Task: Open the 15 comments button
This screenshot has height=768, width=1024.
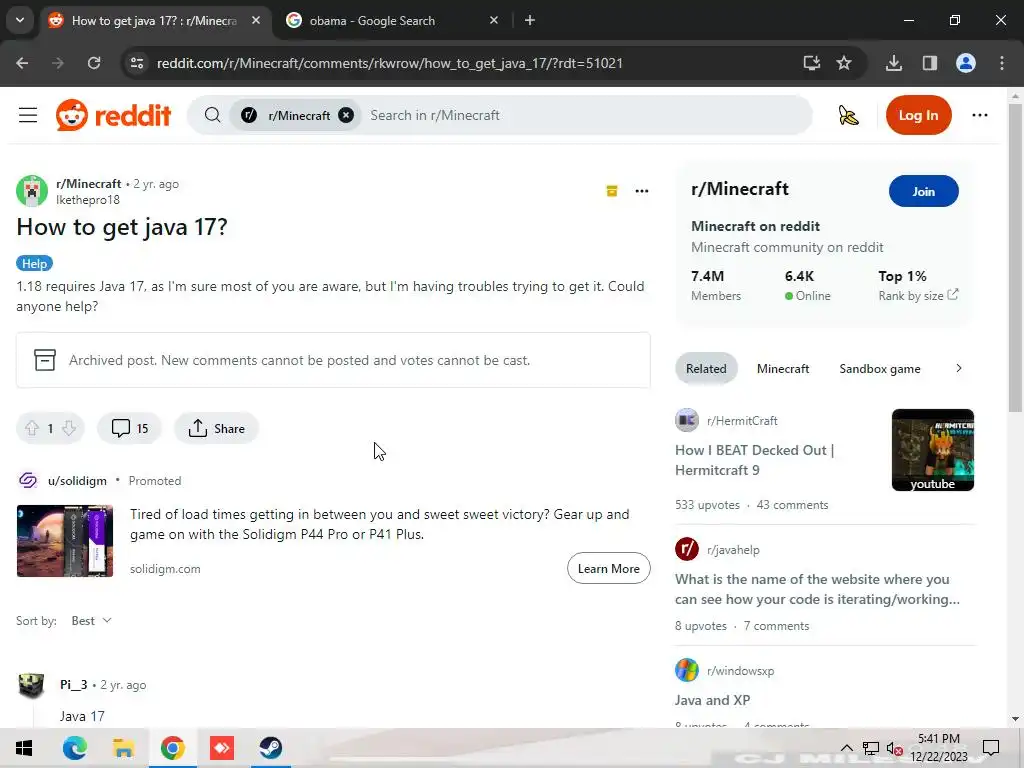Action: click(x=129, y=428)
